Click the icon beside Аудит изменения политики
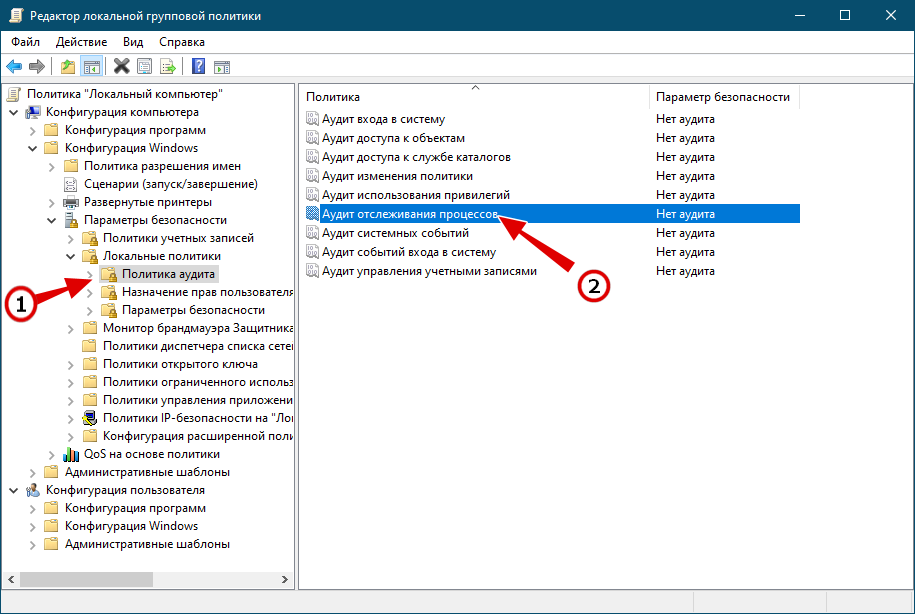Viewport: 915px width, 614px height. click(x=312, y=176)
